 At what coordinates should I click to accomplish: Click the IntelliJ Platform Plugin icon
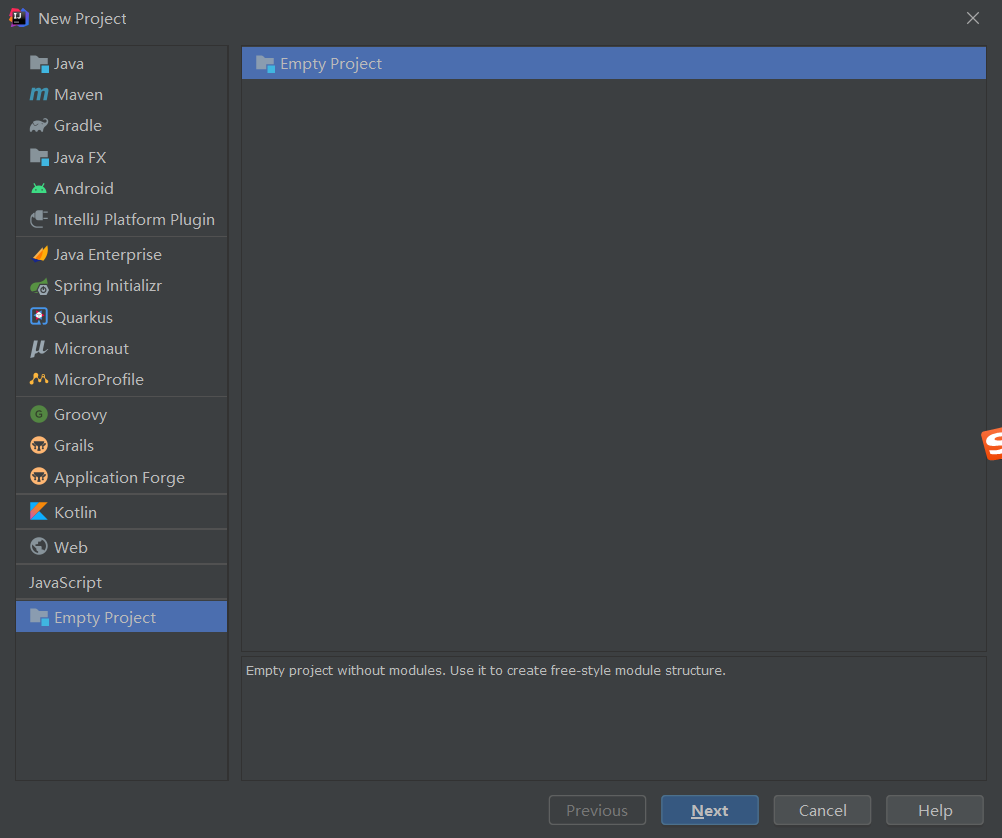pos(39,219)
